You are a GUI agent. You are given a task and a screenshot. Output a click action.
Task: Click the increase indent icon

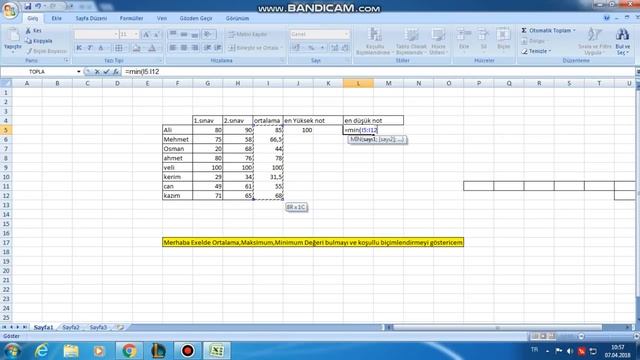click(x=218, y=48)
